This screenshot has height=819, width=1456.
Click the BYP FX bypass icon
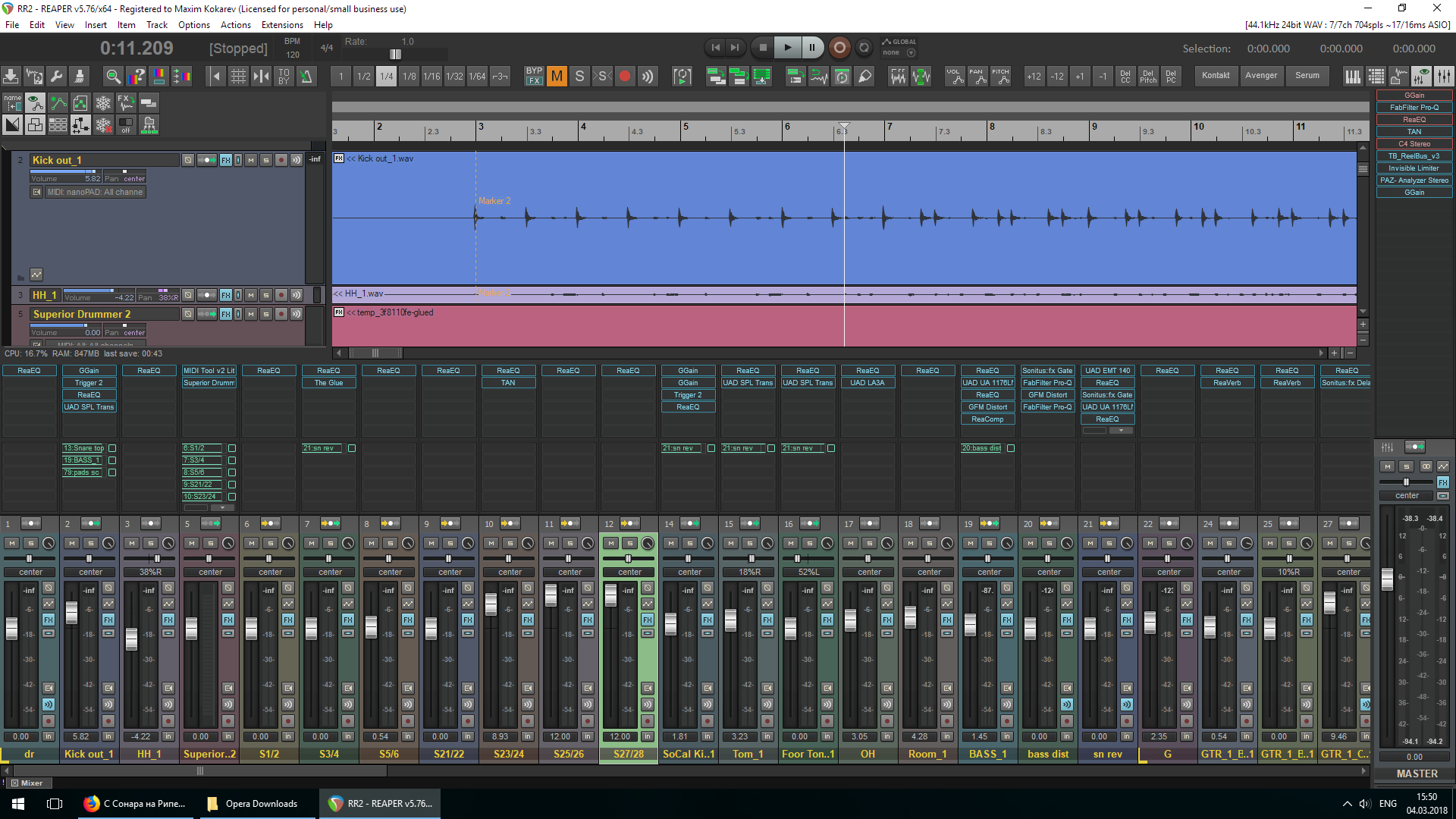coord(534,76)
